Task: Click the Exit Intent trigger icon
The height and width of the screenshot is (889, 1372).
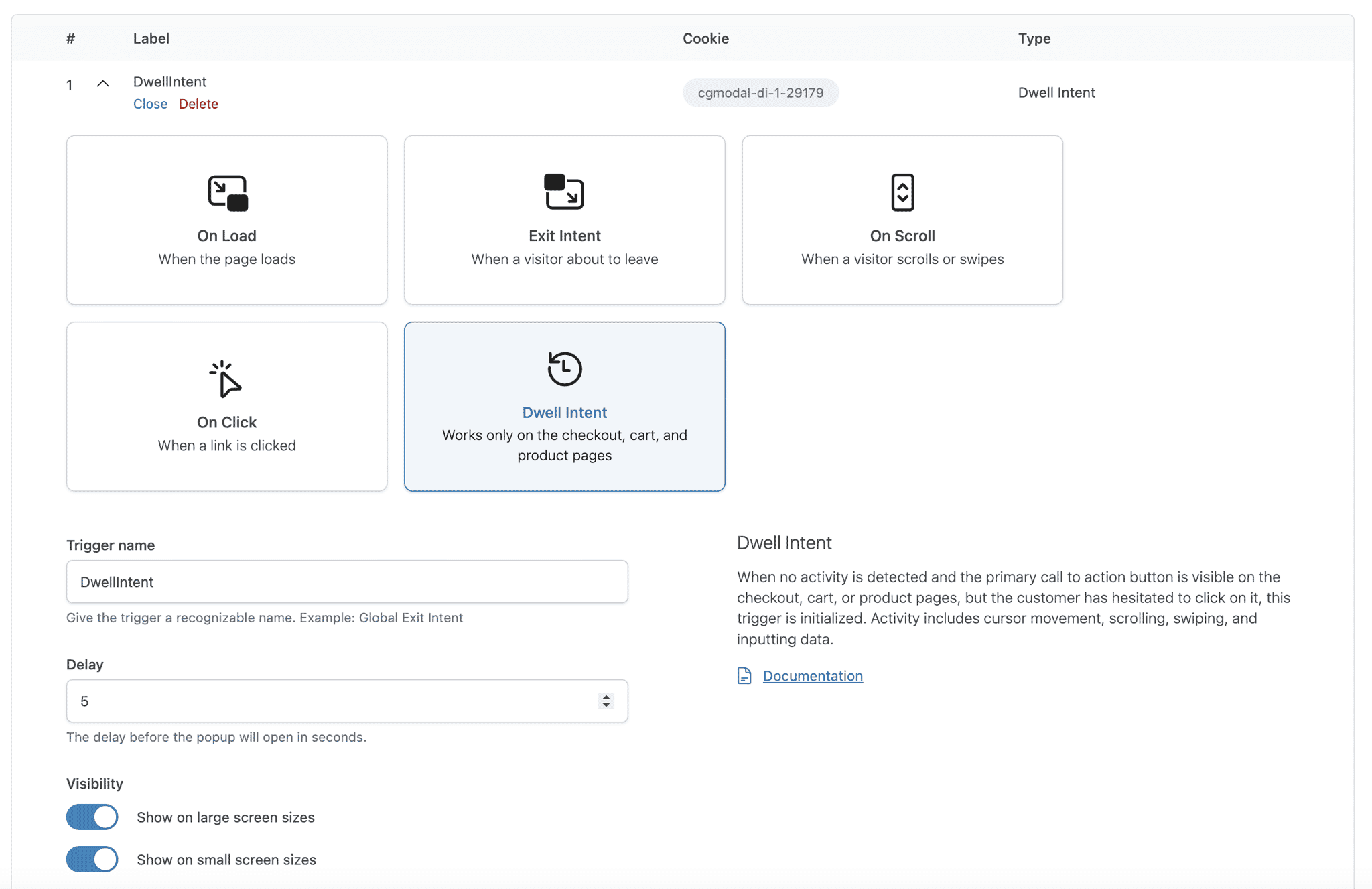Action: [564, 192]
